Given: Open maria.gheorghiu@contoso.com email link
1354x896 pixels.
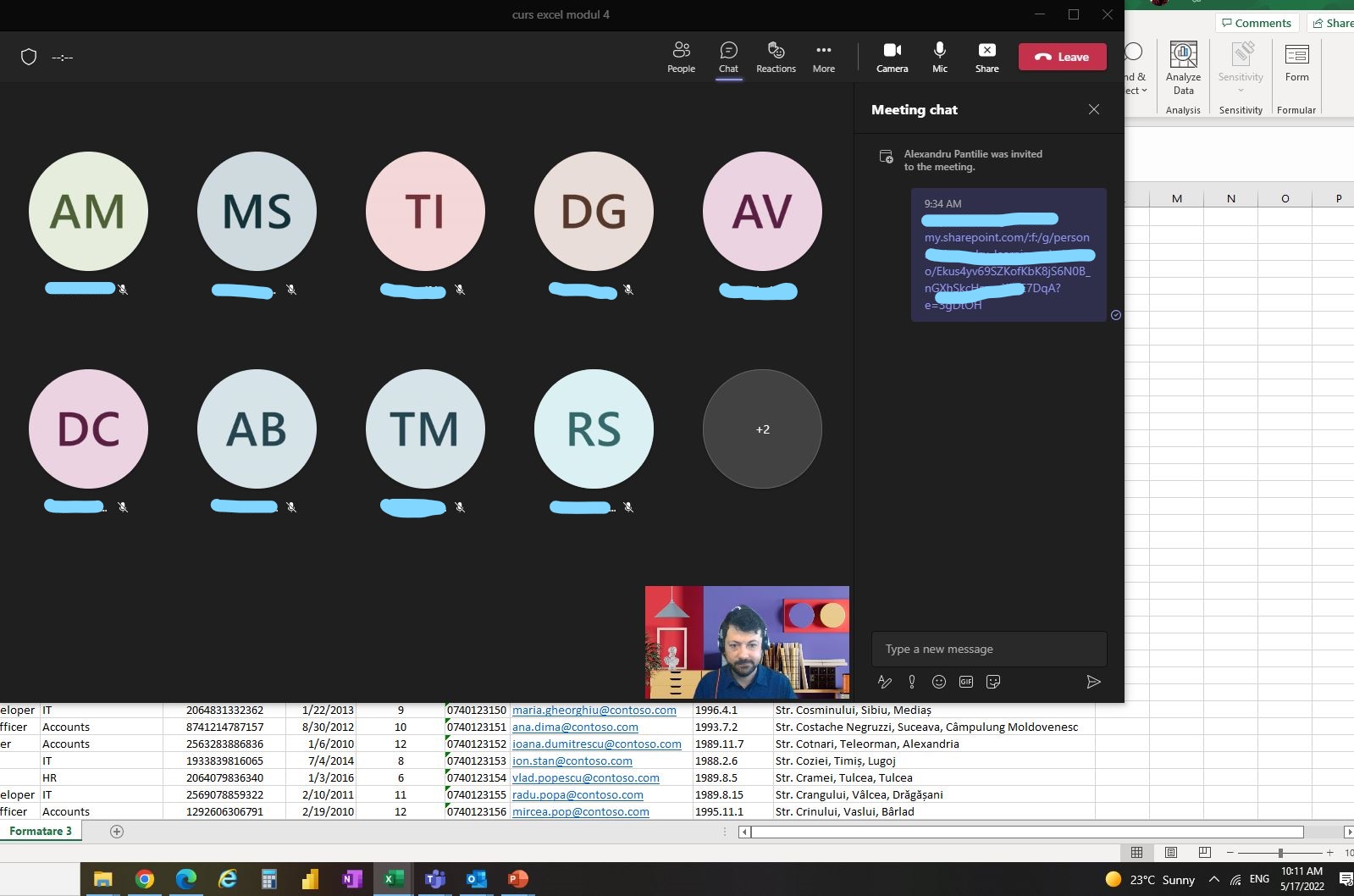Looking at the screenshot, I should pos(594,711).
